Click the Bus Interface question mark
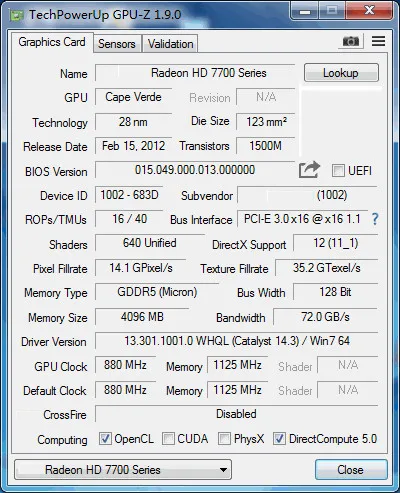The width and height of the screenshot is (400, 493). coord(375,219)
